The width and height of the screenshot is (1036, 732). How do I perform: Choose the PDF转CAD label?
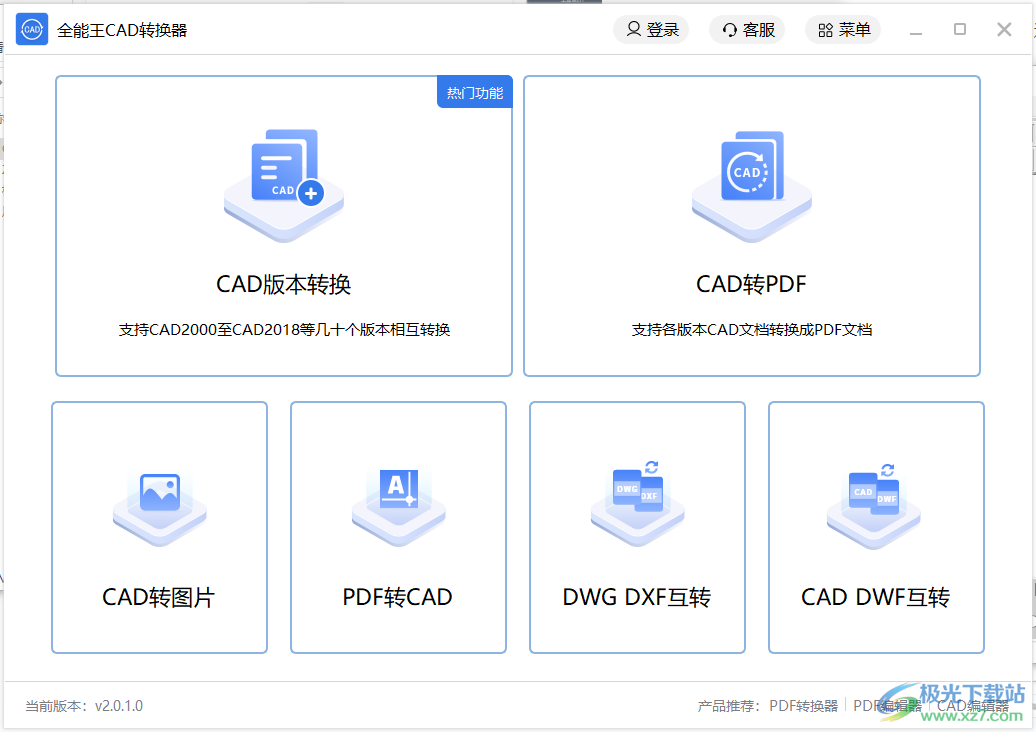click(397, 597)
